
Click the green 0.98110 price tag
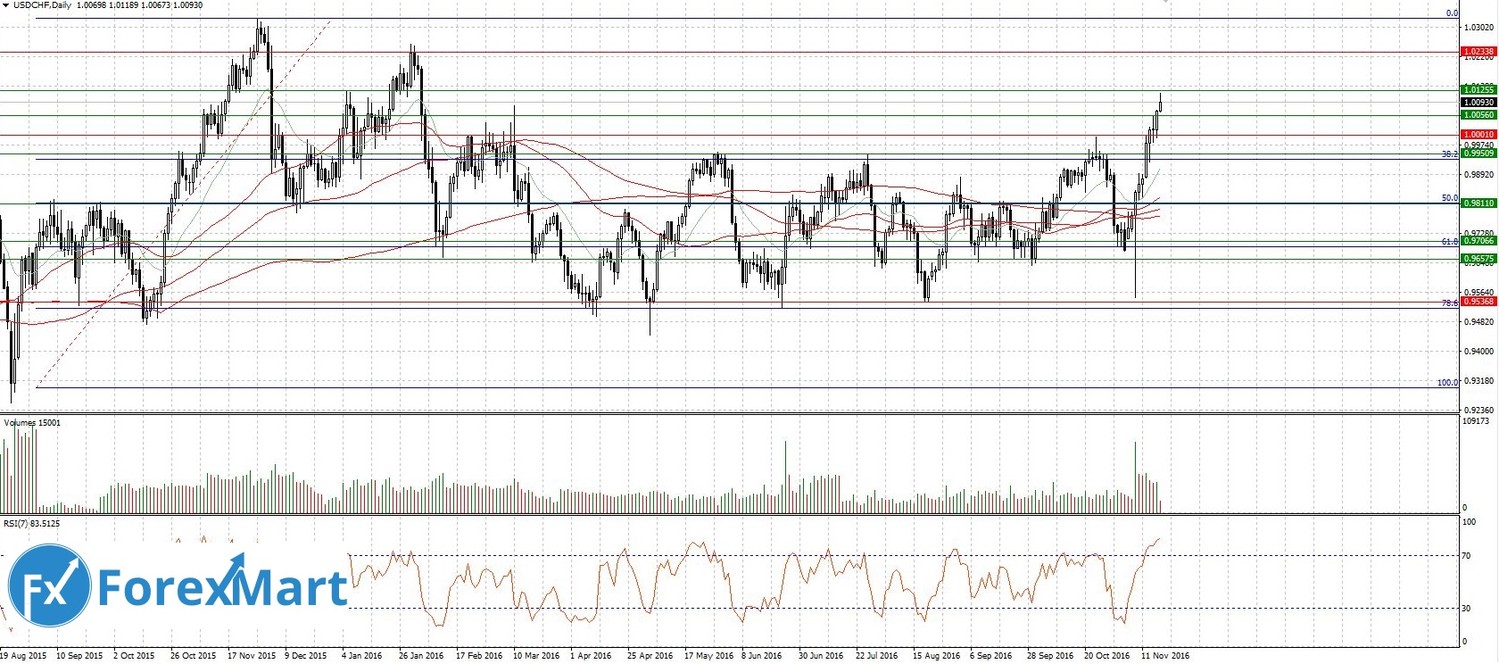(x=1478, y=202)
